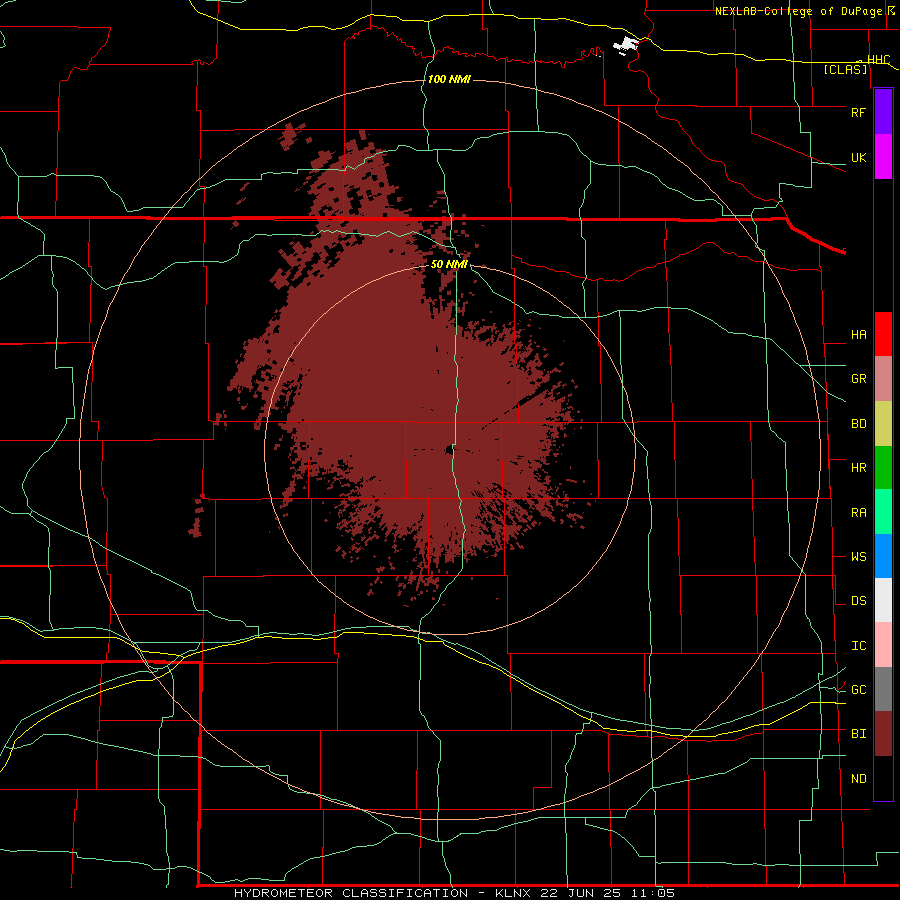This screenshot has width=900, height=900.
Task: Select the BI dark red legend swatch
Action: 883,734
